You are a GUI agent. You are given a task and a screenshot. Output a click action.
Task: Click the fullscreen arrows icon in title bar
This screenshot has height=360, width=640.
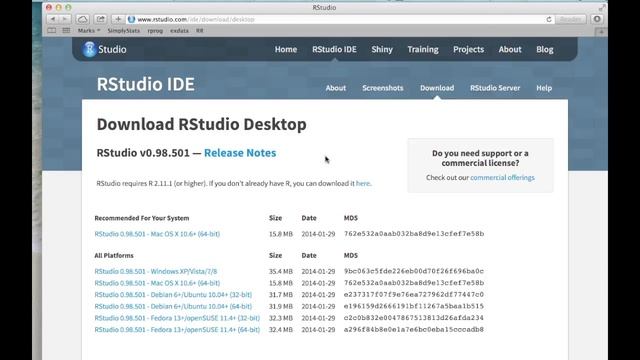(602, 8)
